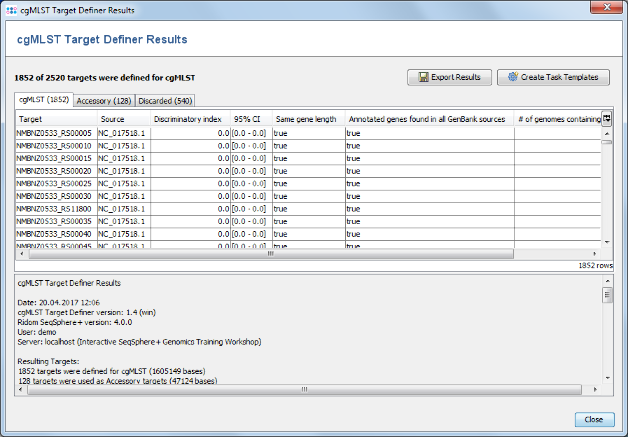
Task: Click the table's horizontal scrollbar left arrow
Action: point(22,254)
